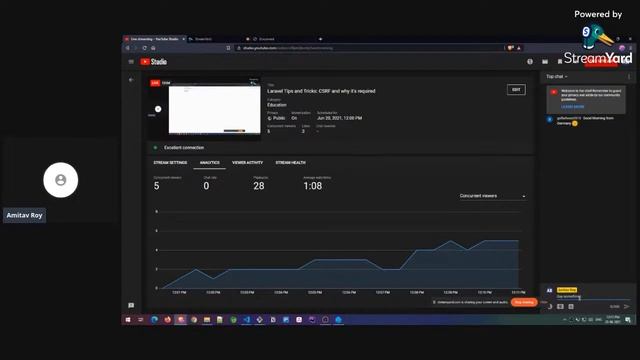Click the exit arrow in Studio's left sidebar

pos(131,80)
